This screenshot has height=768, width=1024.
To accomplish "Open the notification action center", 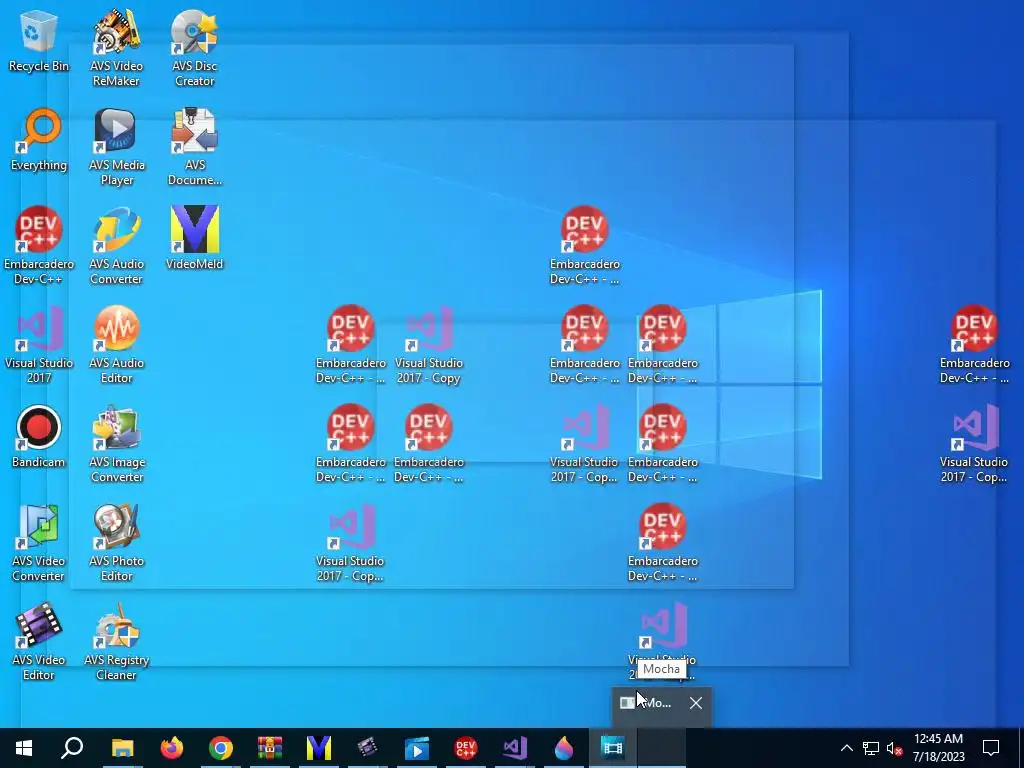I will pos(991,748).
